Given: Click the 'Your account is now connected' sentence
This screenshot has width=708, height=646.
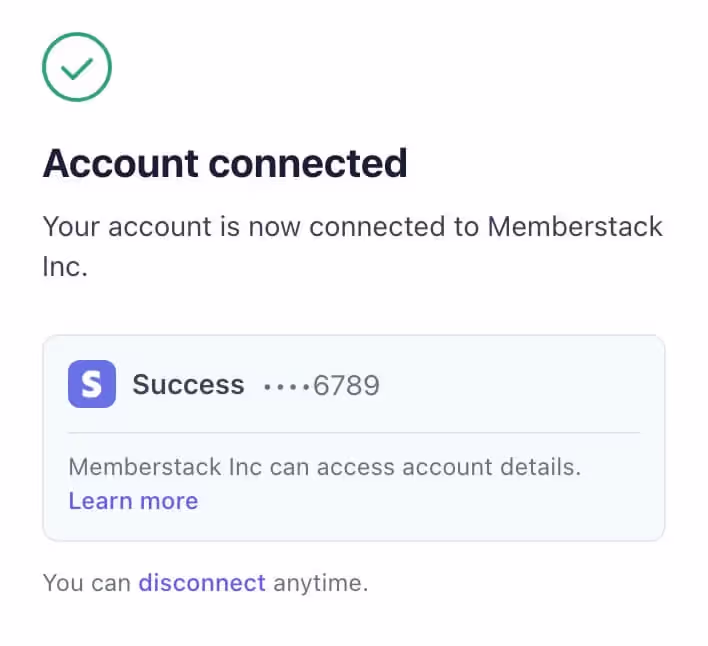Looking at the screenshot, I should (x=262, y=226).
